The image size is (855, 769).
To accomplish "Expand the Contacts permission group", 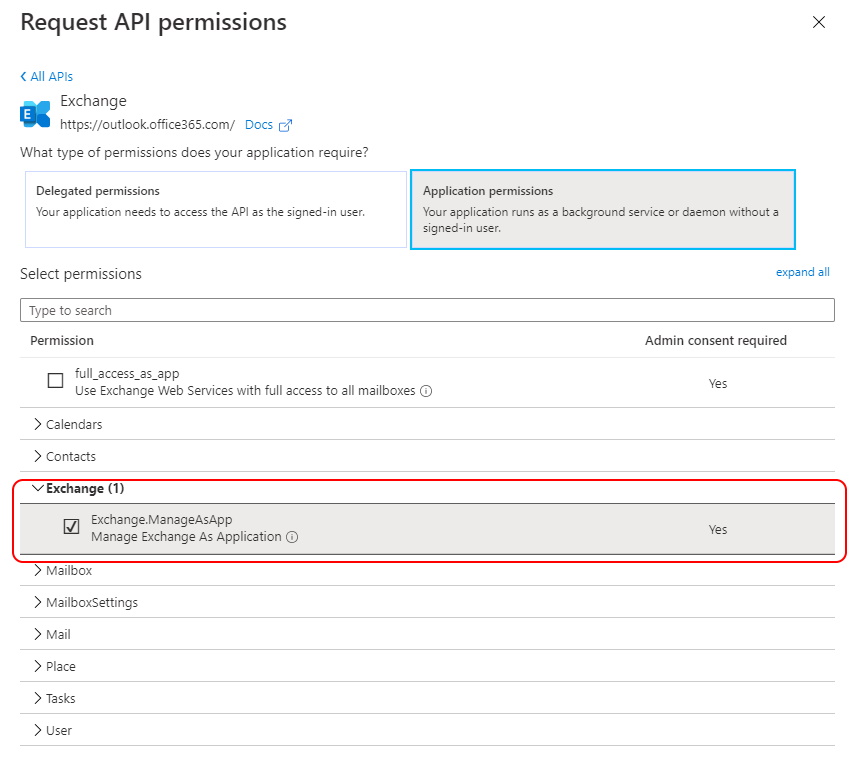I will 427,456.
